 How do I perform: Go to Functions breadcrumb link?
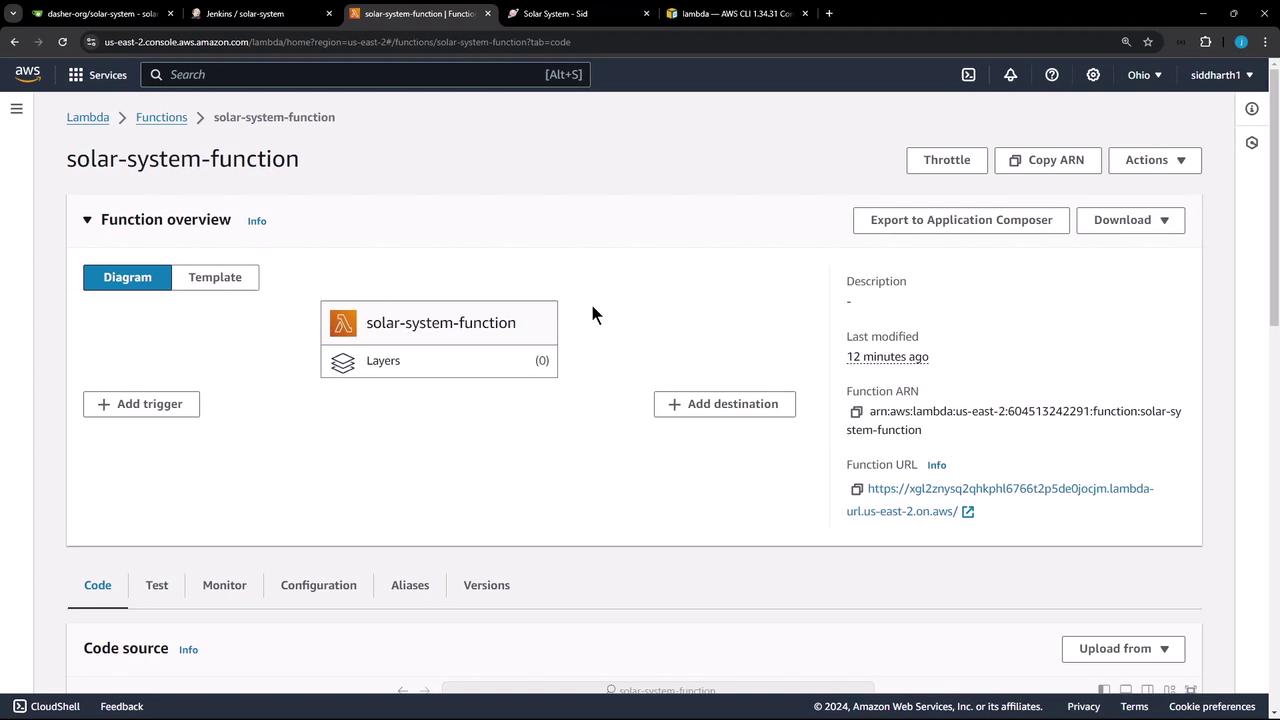[x=162, y=117]
